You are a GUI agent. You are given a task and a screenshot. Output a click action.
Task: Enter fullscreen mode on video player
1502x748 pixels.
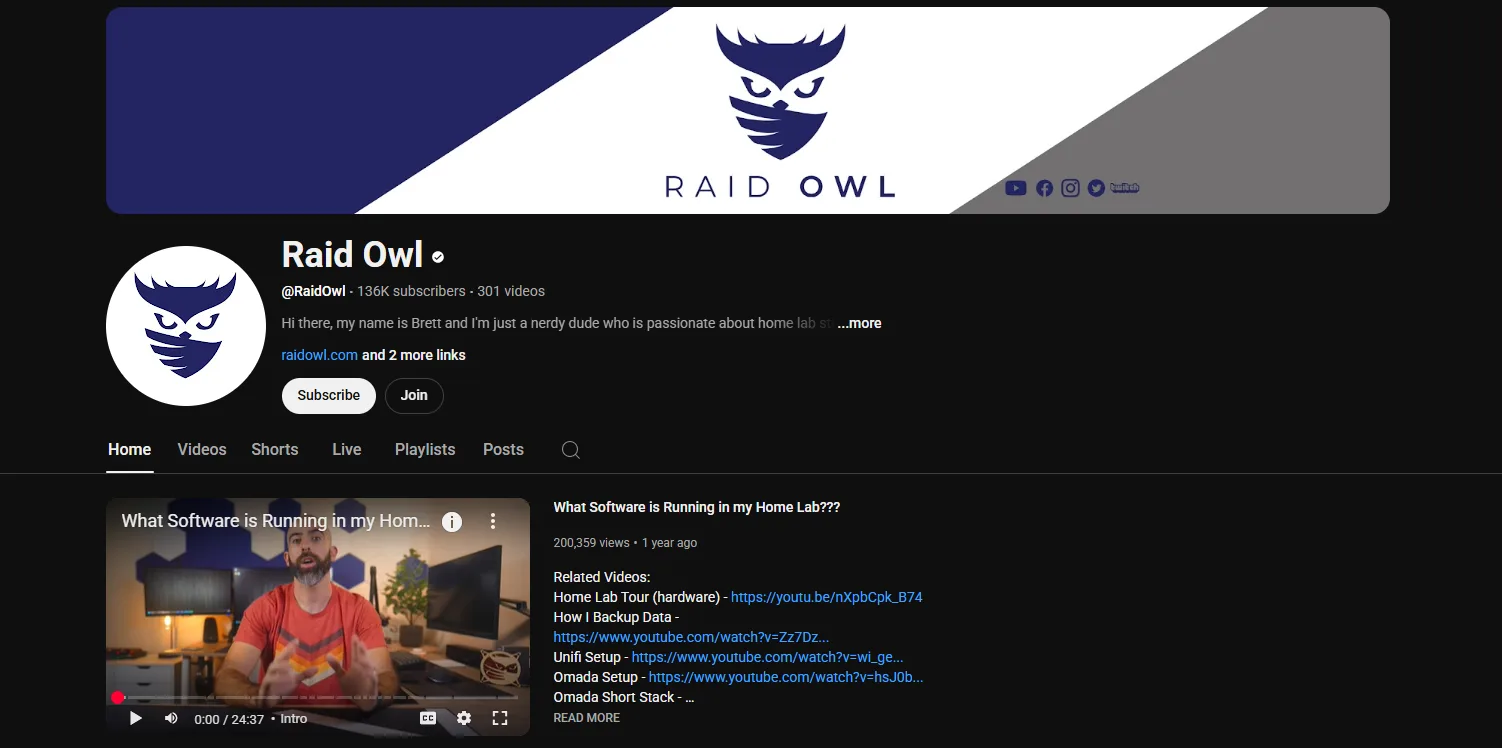pos(500,718)
